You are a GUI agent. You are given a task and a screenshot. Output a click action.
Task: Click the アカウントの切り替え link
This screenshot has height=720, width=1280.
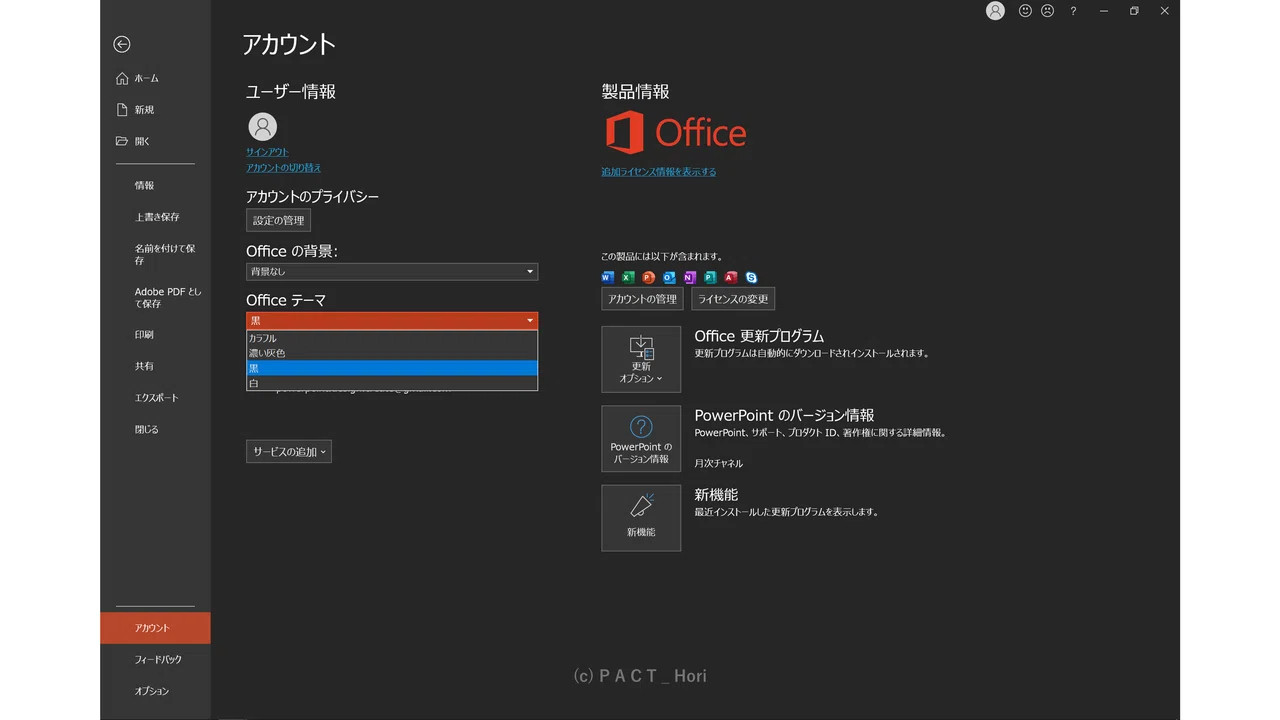283,168
